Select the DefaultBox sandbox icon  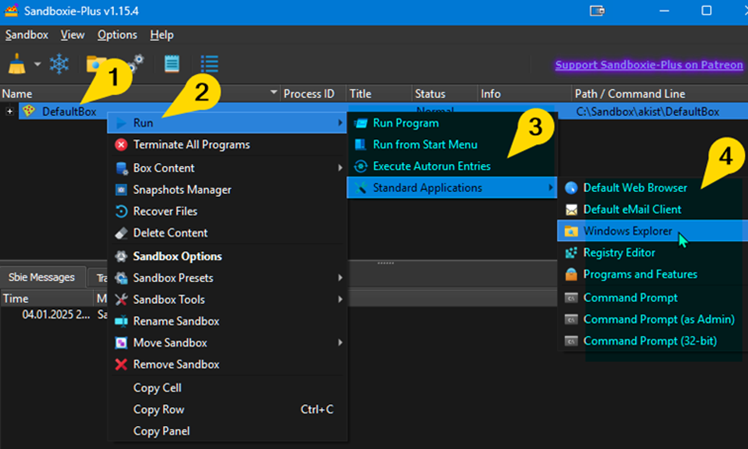click(x=29, y=111)
